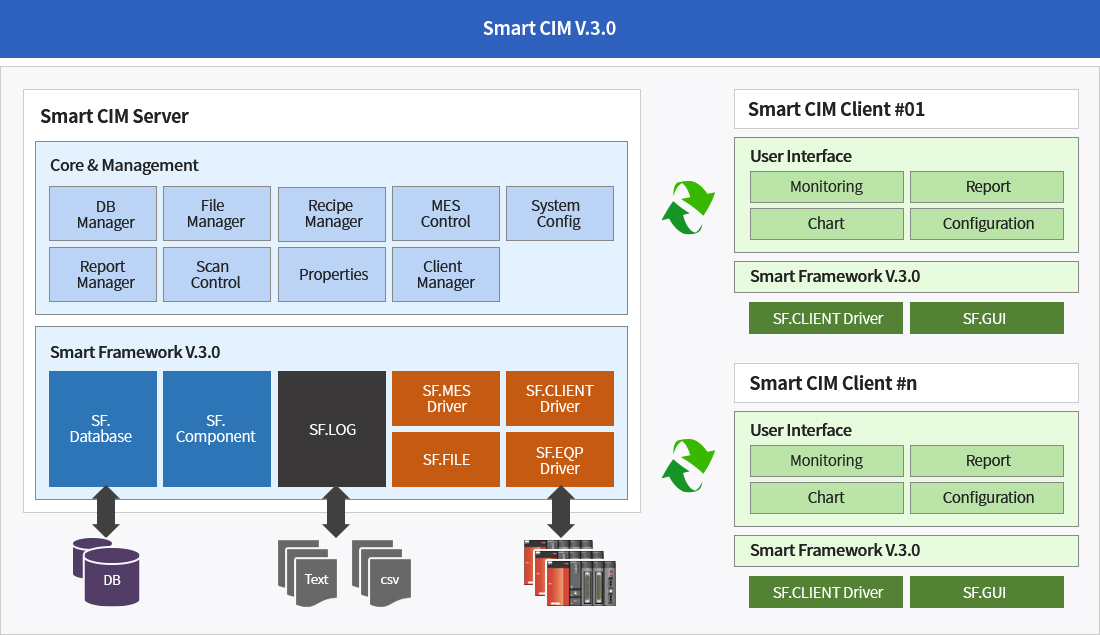Open Chart in Smart CIM Client #01
The height and width of the screenshot is (635, 1100).
[x=827, y=224]
